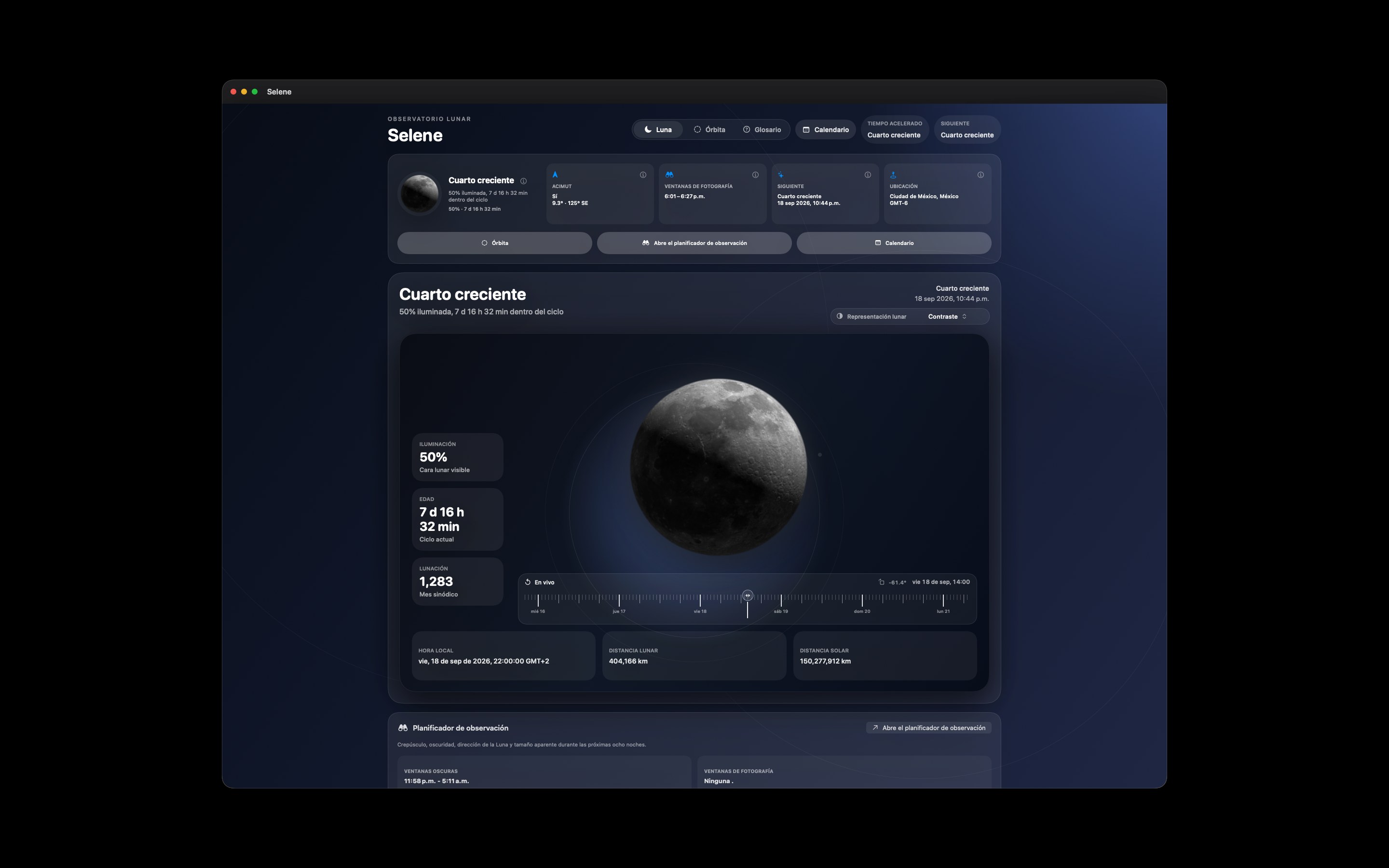
Task: Click the Tiempo acelerado Cuarto creciente pill
Action: pos(894,130)
